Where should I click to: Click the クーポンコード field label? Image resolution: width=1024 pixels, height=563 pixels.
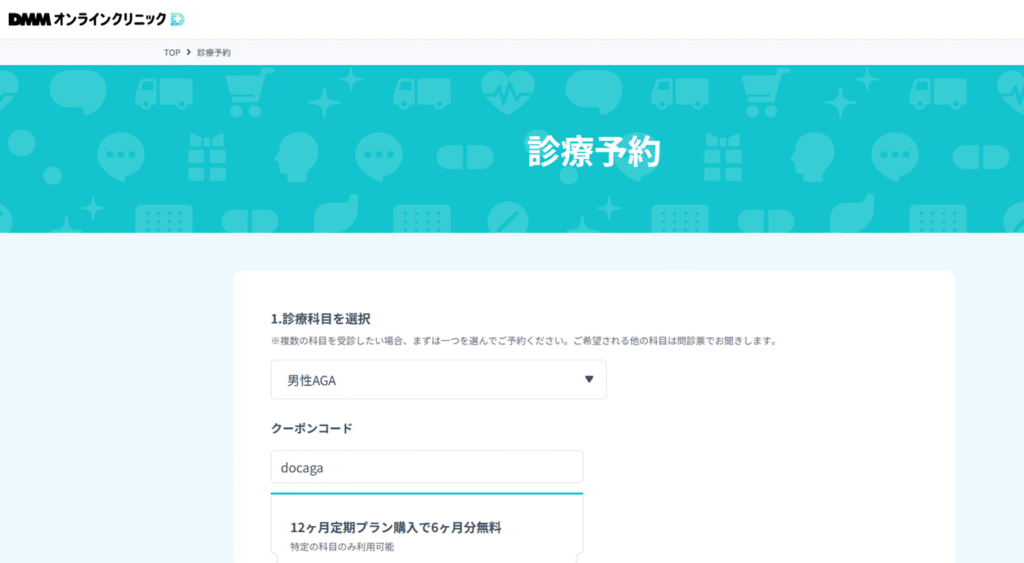pos(311,428)
